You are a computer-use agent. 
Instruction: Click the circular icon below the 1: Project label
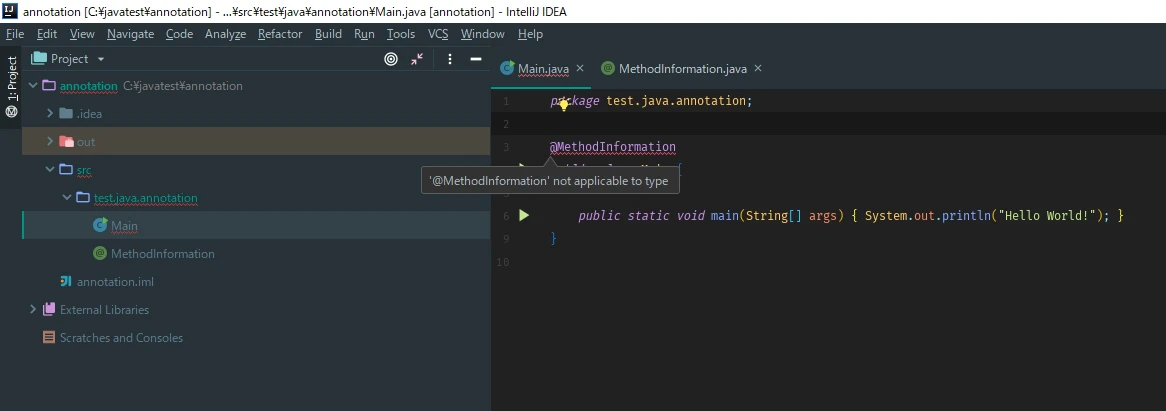click(11, 111)
